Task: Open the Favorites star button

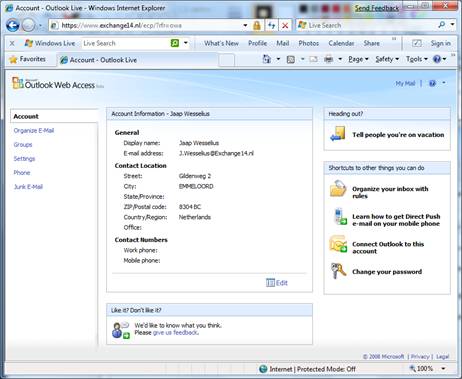Action: (x=28, y=59)
